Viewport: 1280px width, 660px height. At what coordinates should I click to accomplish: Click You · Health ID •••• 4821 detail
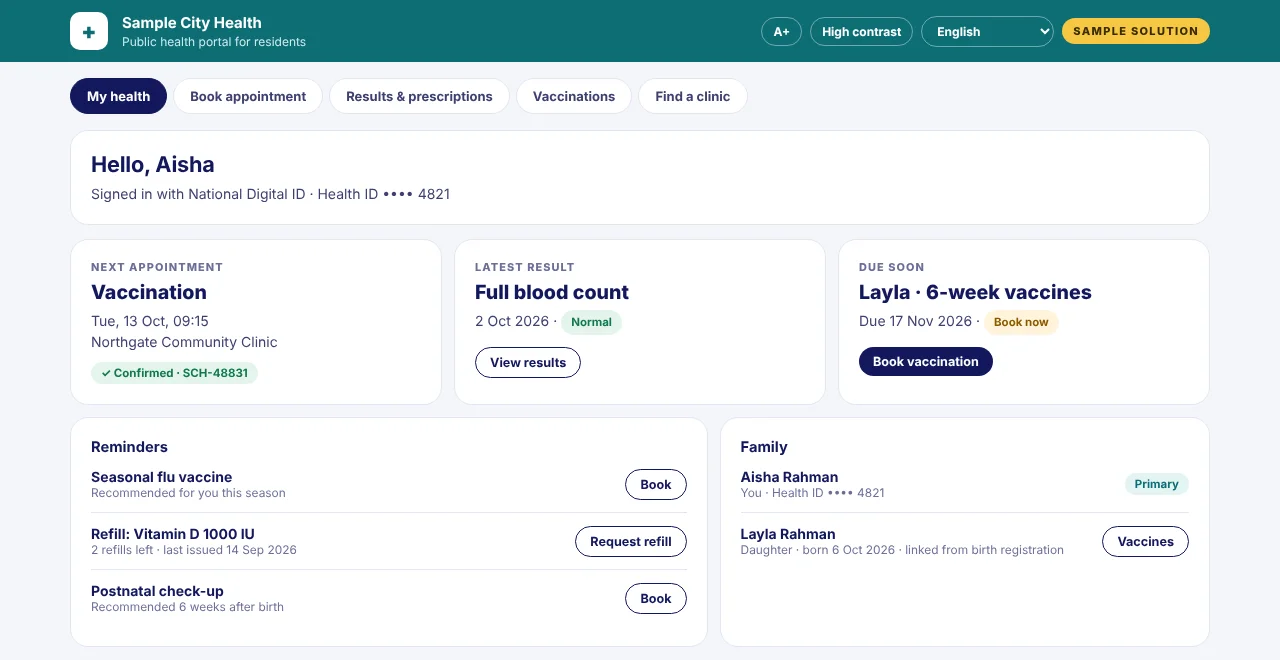coord(813,493)
